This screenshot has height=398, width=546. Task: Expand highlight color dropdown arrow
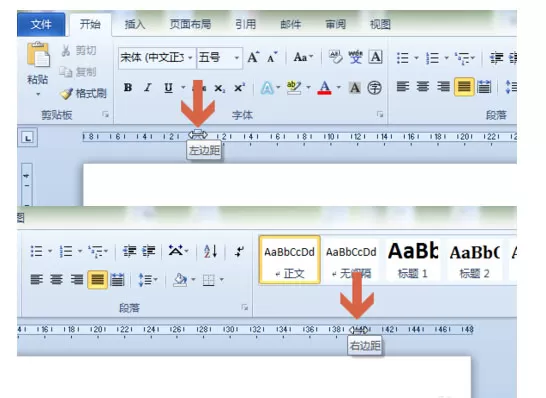308,87
